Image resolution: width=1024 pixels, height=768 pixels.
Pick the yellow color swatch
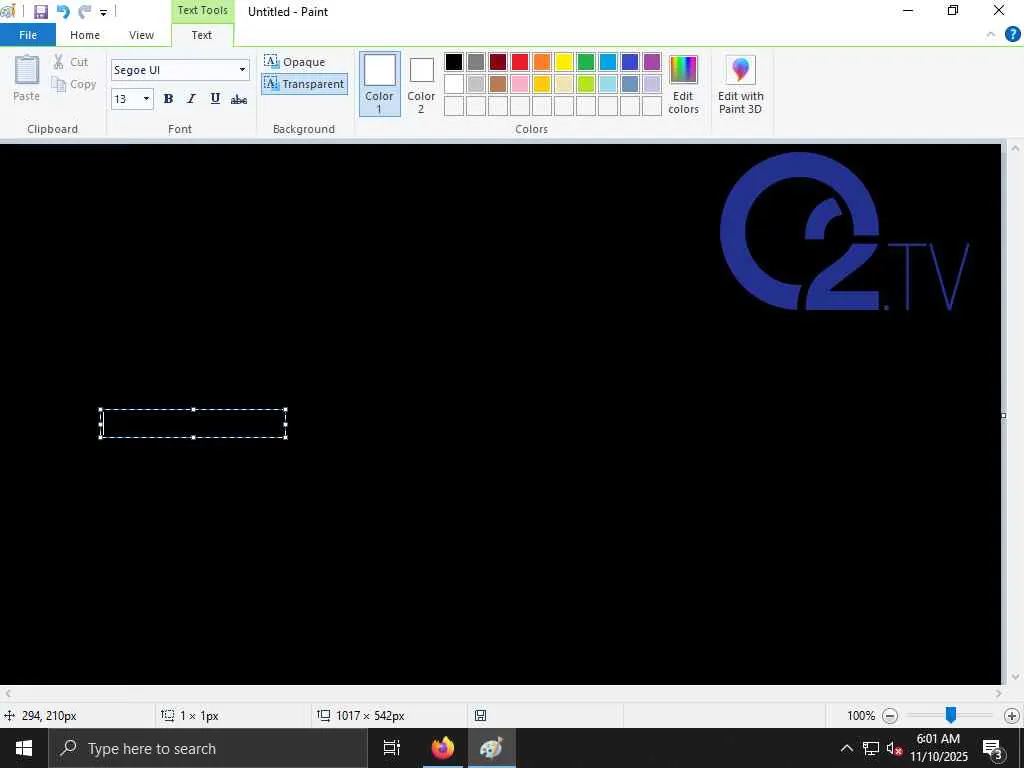pyautogui.click(x=564, y=62)
